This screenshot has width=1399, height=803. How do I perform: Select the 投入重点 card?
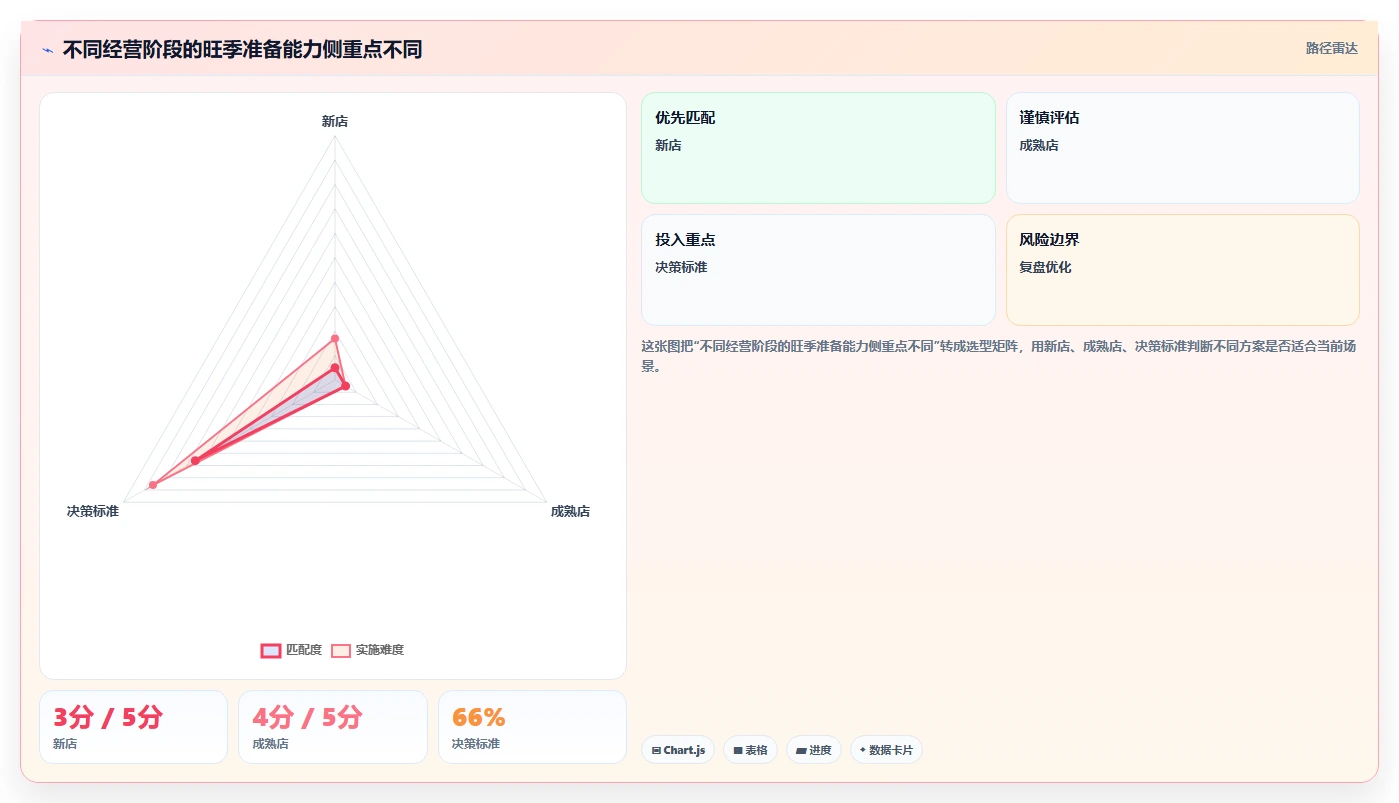point(818,270)
